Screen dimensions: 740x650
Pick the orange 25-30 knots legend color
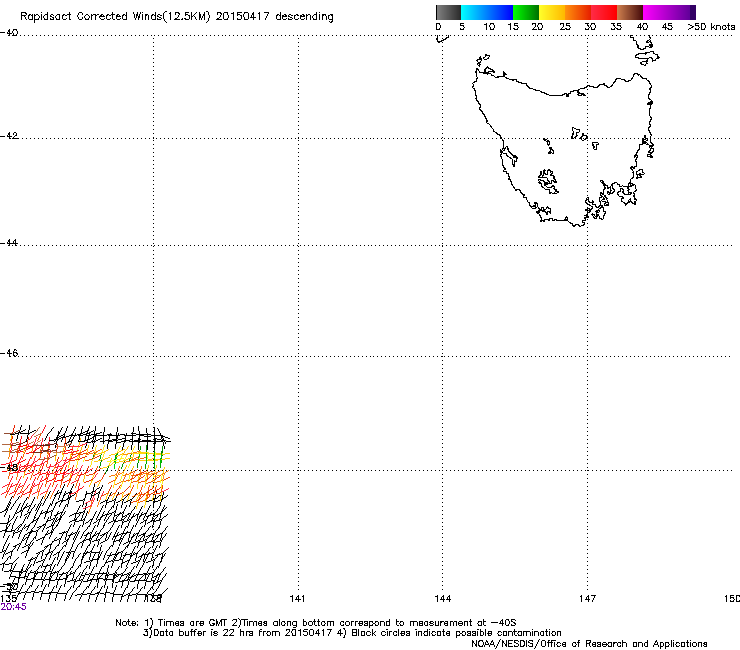click(578, 12)
